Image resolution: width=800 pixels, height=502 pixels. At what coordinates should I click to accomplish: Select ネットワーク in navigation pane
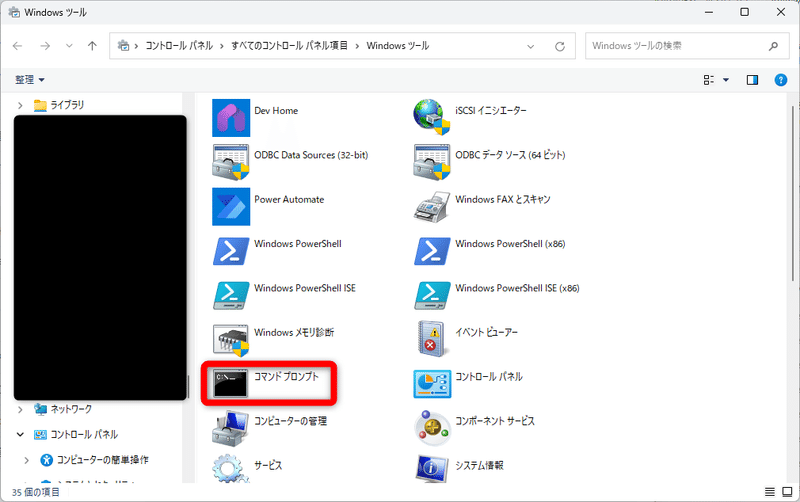tap(71, 409)
